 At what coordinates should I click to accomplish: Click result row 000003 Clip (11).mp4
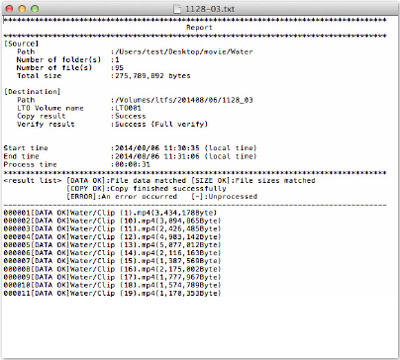112,229
